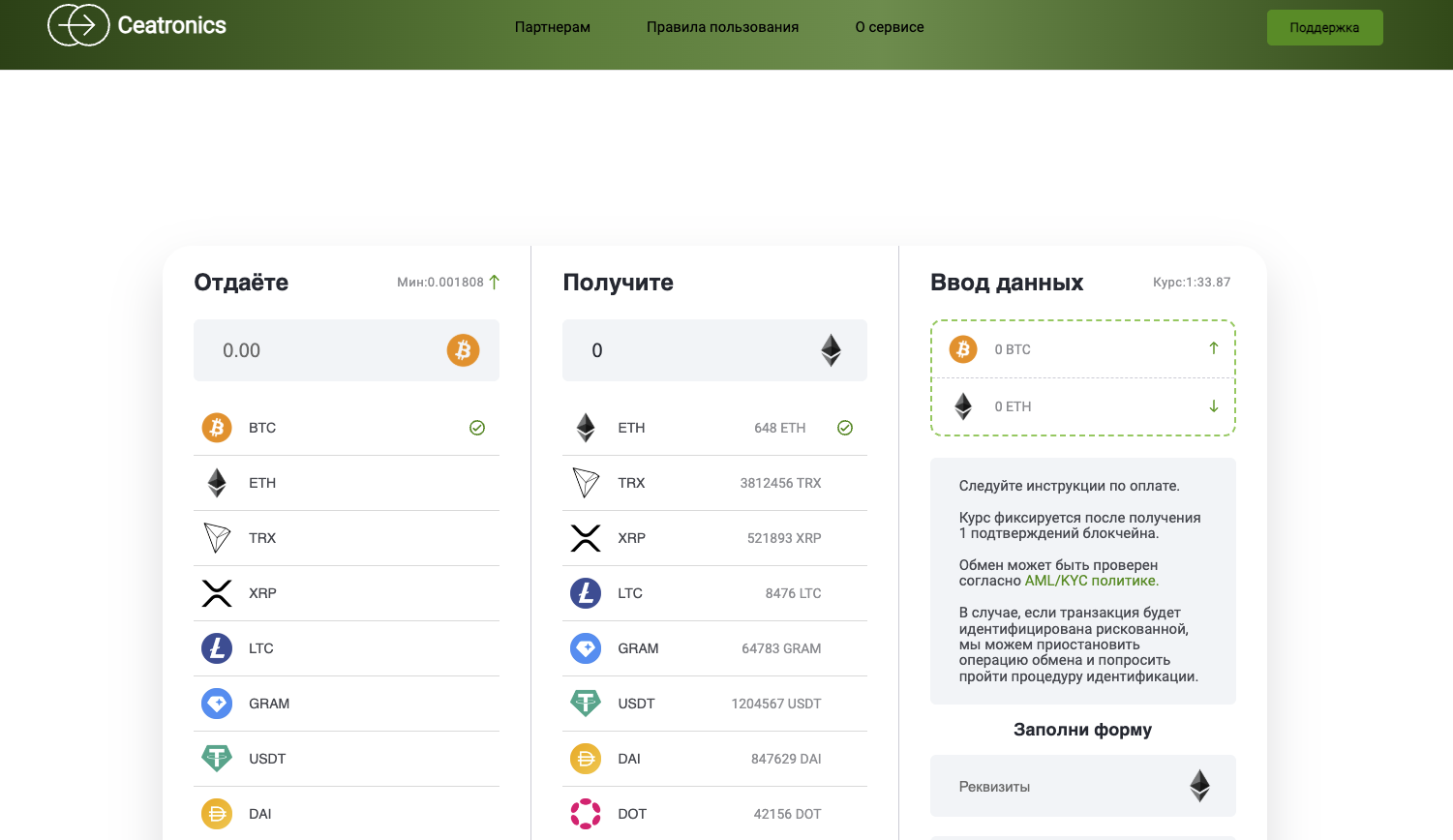Click GRAM icon in Получите list
The image size is (1453, 840).
pyautogui.click(x=586, y=648)
